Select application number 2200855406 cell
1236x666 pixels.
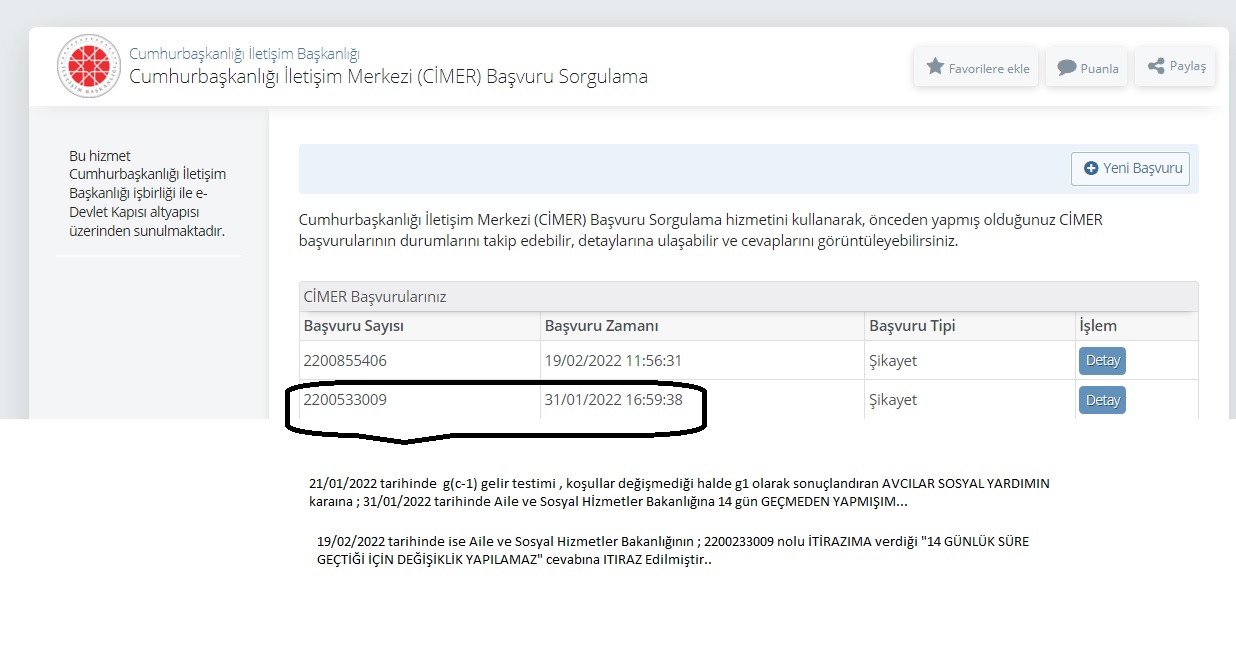345,361
